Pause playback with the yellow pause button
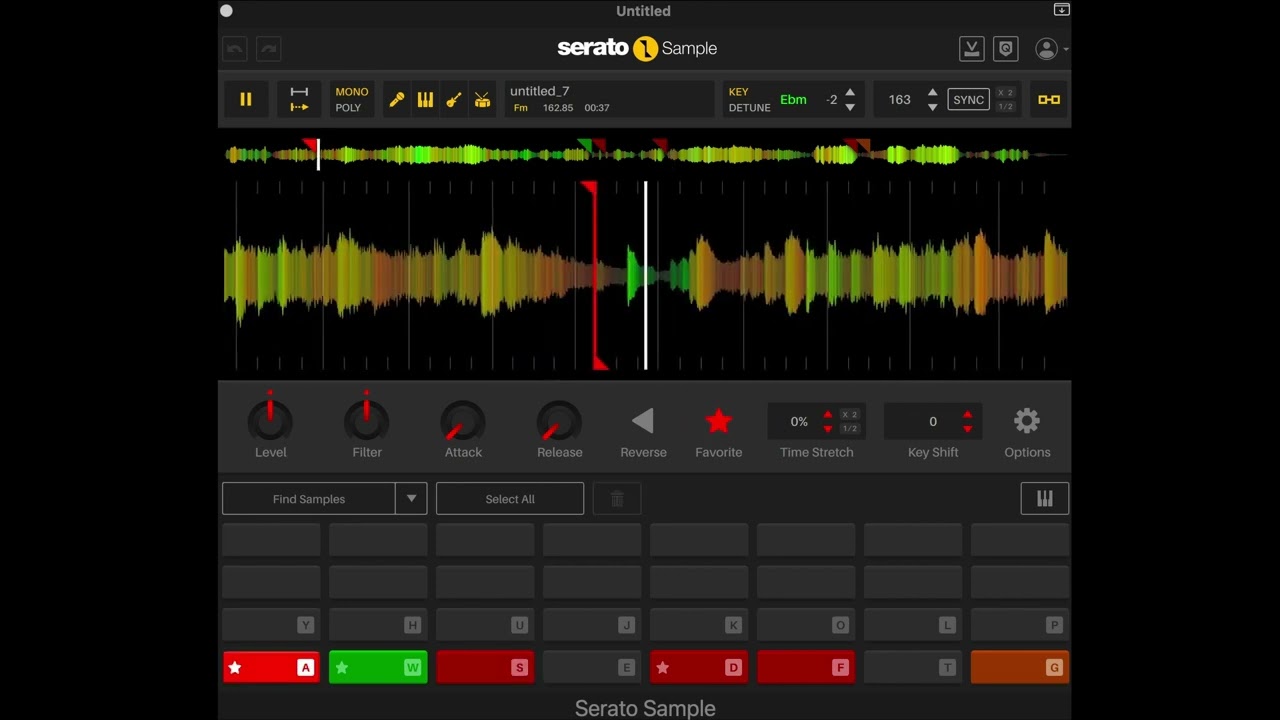This screenshot has width=1280, height=720. click(246, 99)
